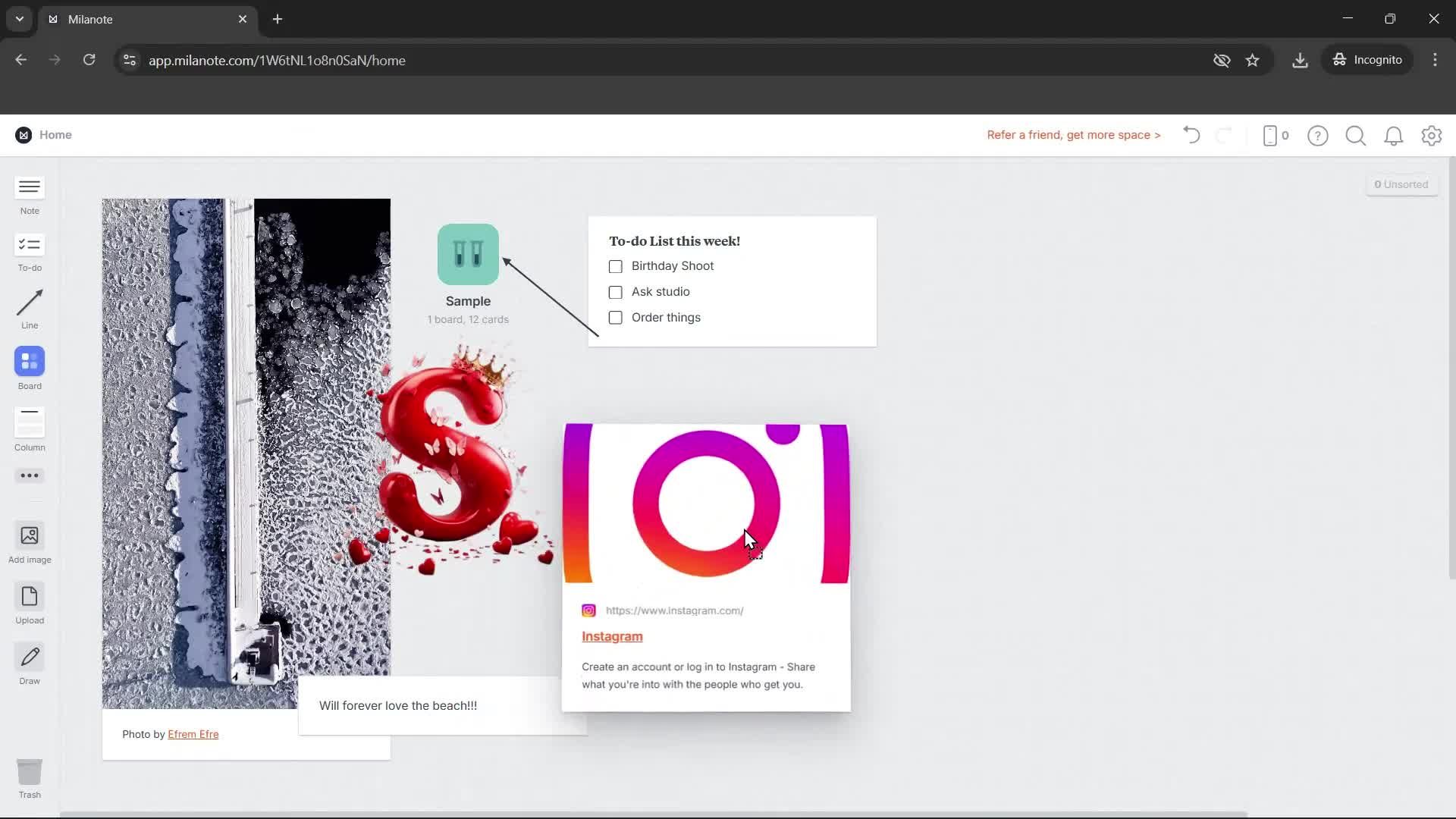Open Milanote search
The width and height of the screenshot is (1456, 819).
tap(1355, 136)
